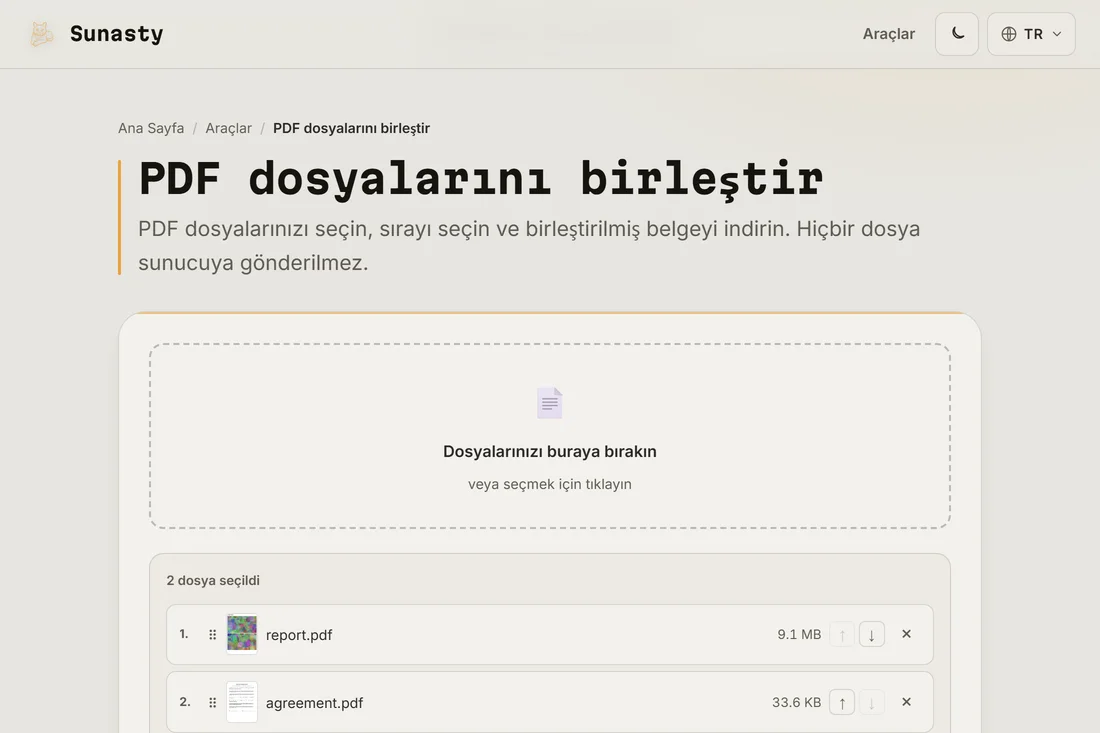Click the Sunasty cat logo icon
The image size is (1100, 733).
pos(41,34)
